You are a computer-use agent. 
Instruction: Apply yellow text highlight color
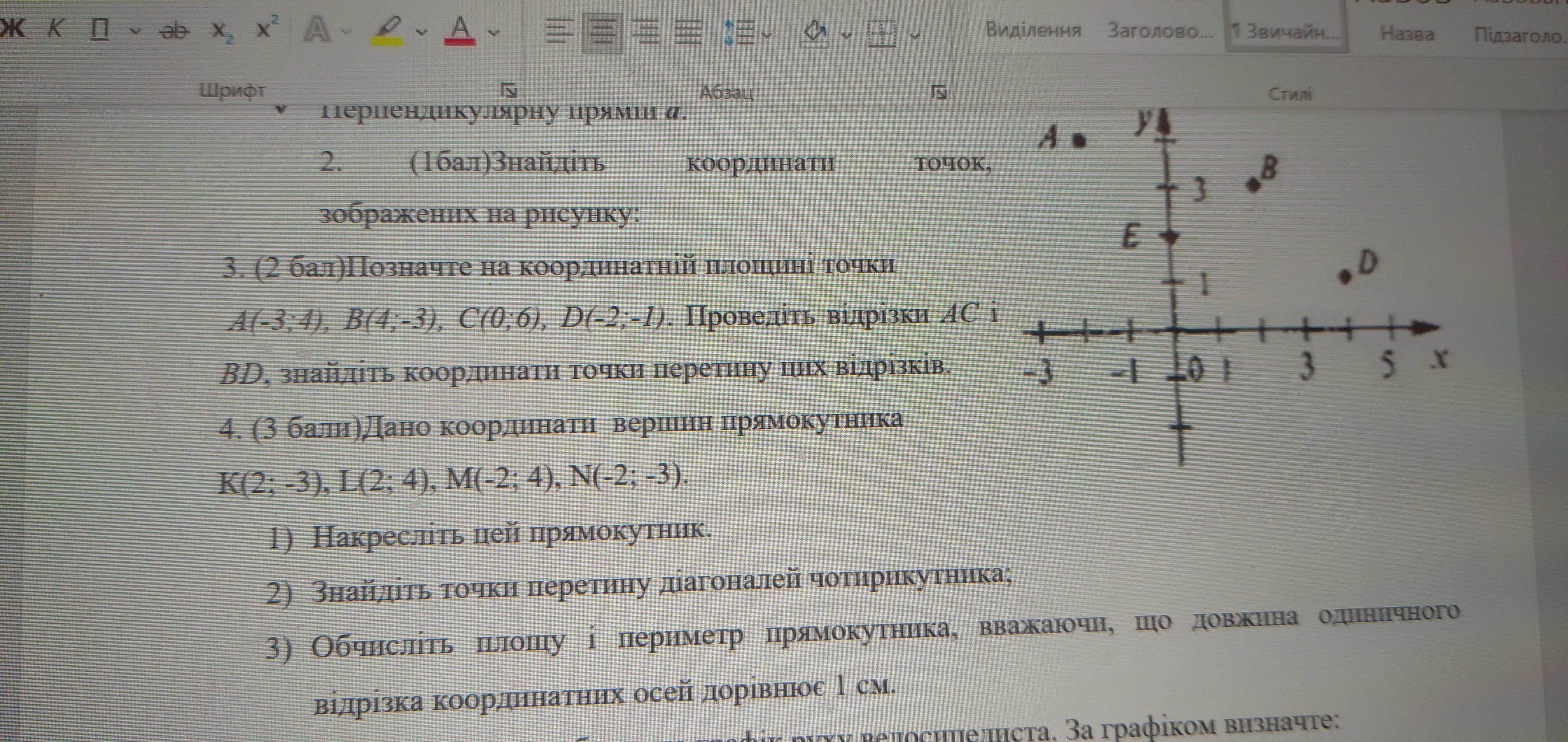pos(388,30)
